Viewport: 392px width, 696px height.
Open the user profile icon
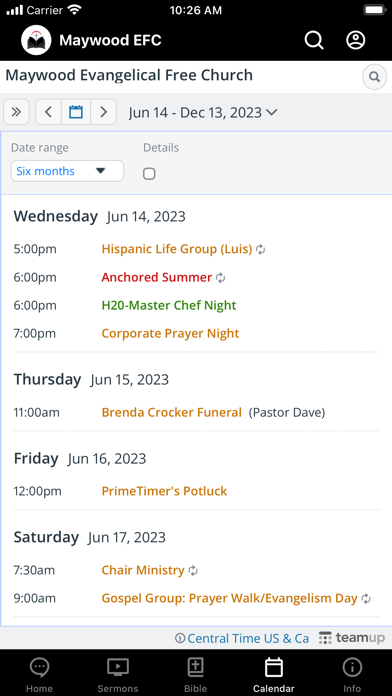(356, 40)
